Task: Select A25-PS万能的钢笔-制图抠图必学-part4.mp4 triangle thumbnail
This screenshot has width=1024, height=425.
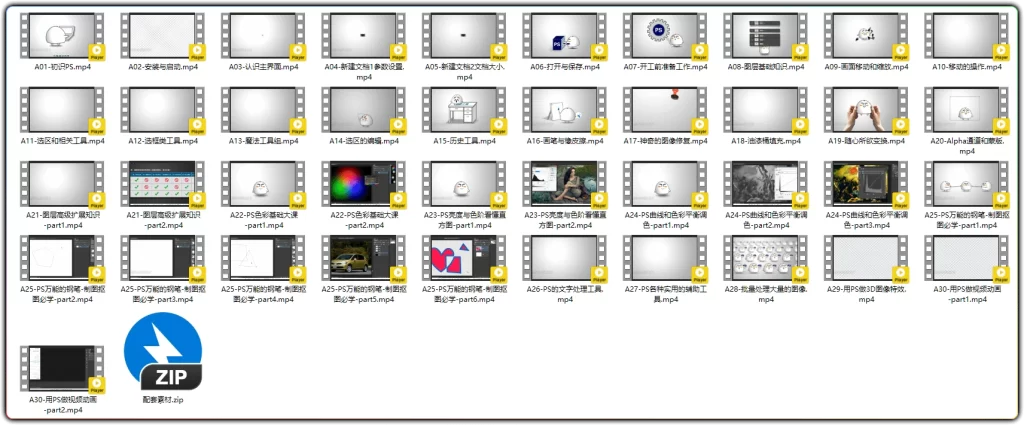Action: point(263,259)
